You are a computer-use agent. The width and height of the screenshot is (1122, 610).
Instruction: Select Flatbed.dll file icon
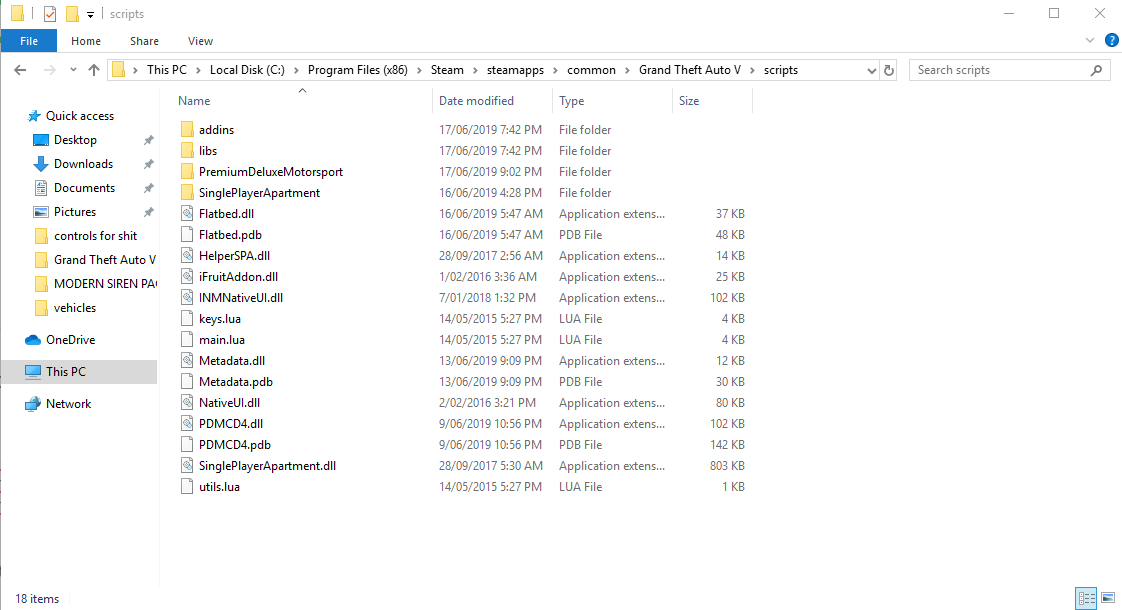pyautogui.click(x=187, y=214)
